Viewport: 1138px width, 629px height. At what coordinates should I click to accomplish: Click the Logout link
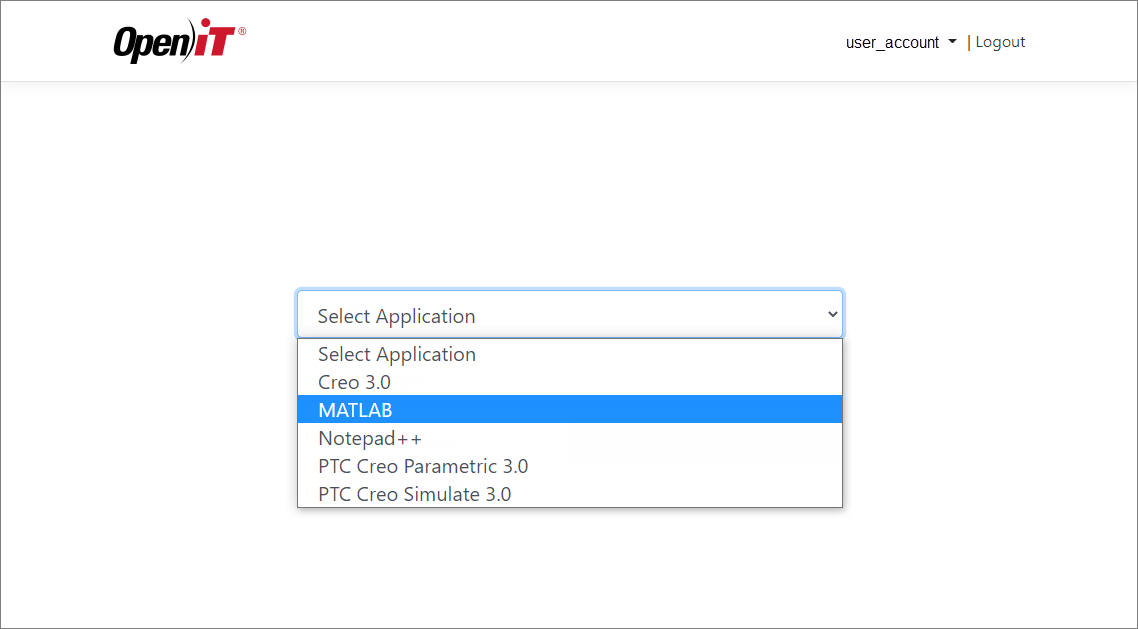[x=999, y=41]
